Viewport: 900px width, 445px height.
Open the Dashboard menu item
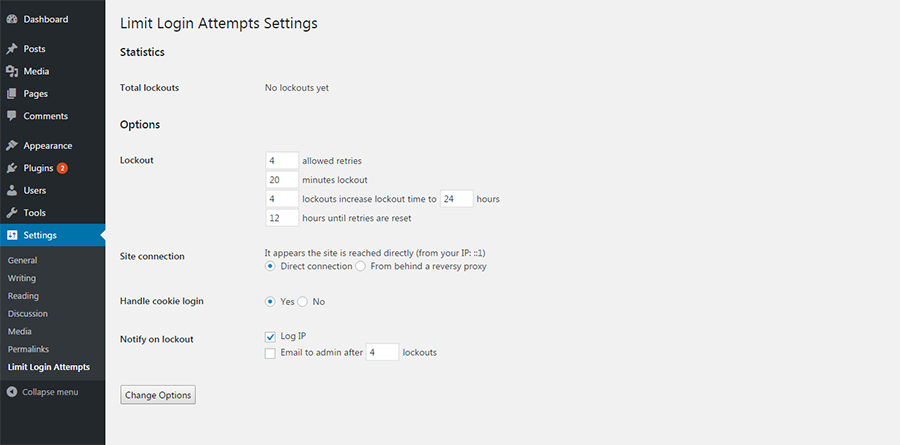(52, 20)
